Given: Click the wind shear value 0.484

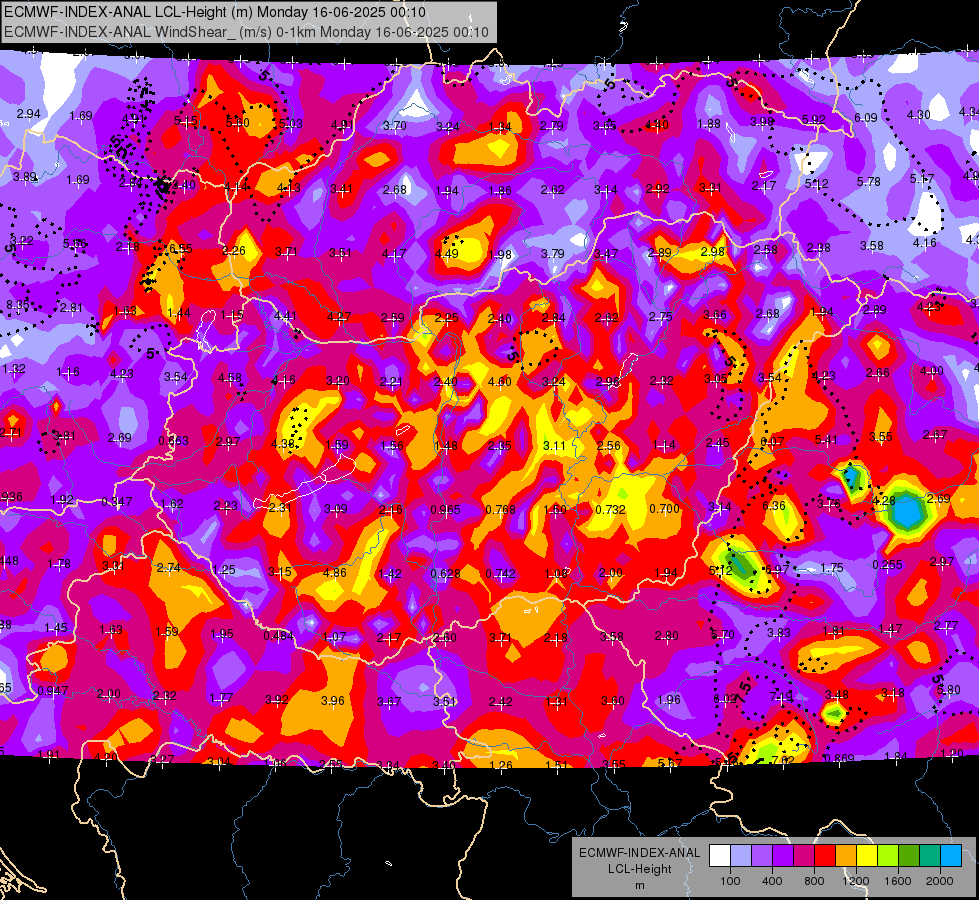Looking at the screenshot, I should pyautogui.click(x=278, y=635).
